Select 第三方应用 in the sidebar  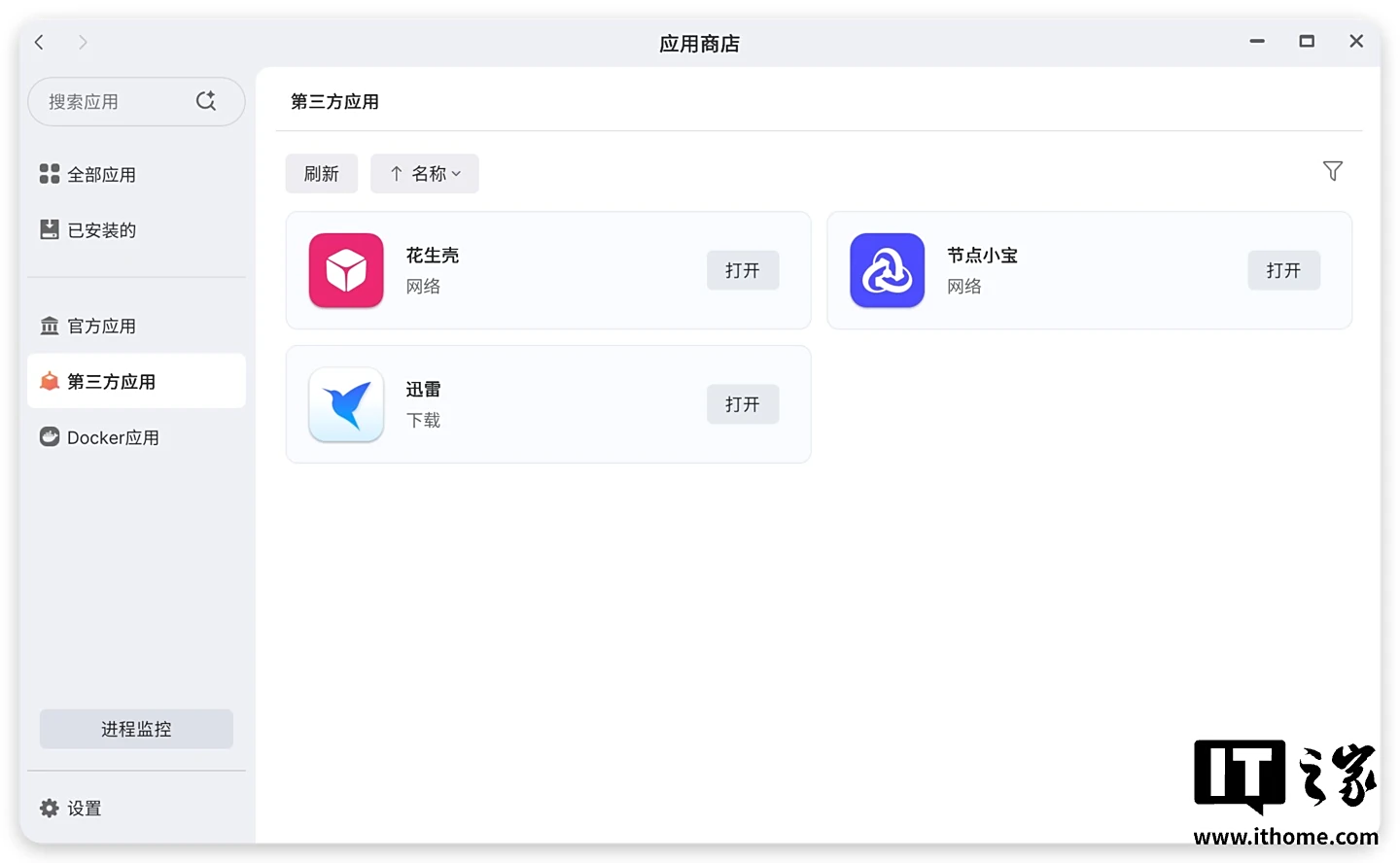(x=111, y=382)
